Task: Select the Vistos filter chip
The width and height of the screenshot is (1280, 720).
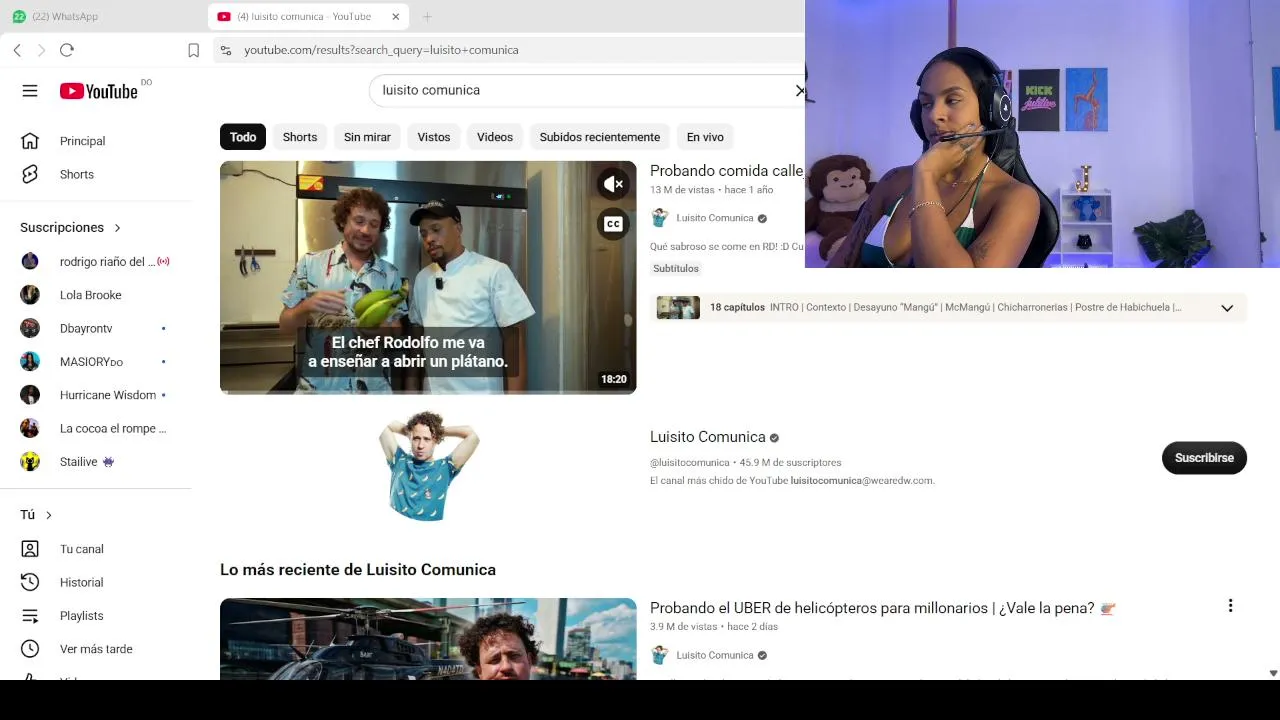Action: [x=434, y=137]
